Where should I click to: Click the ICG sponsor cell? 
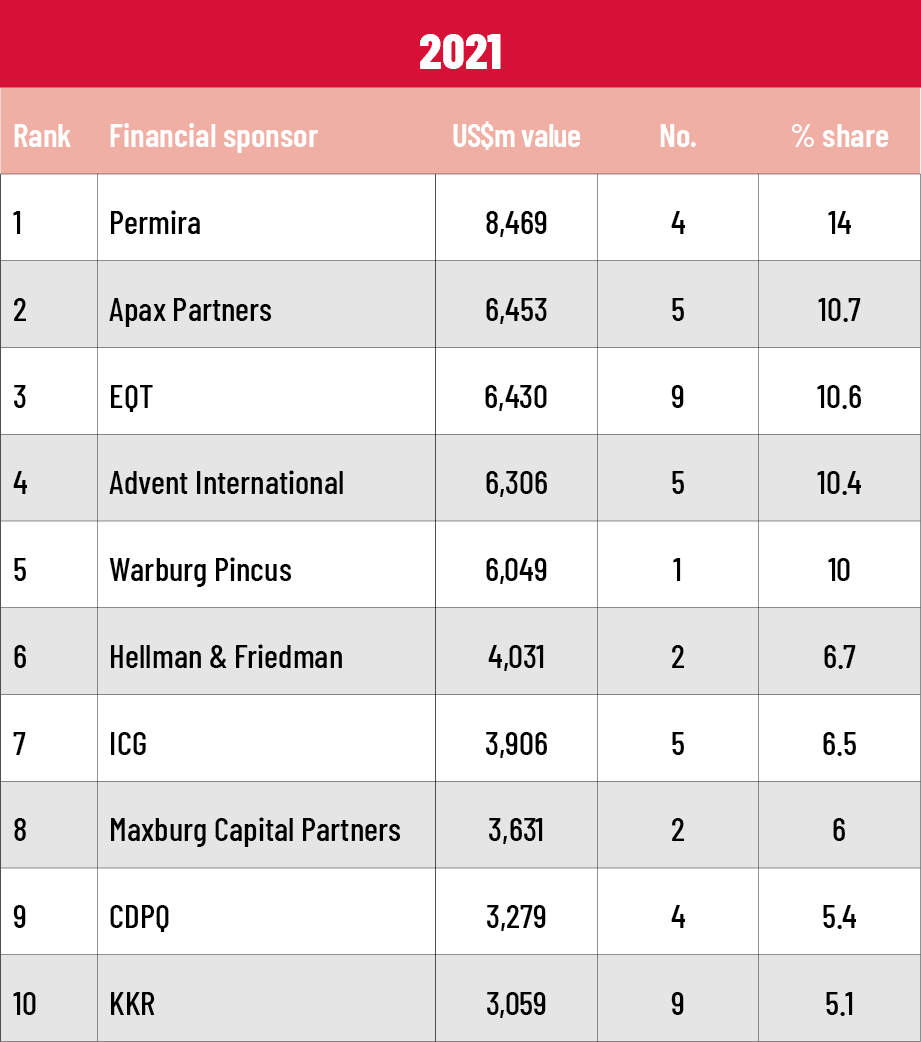coord(128,744)
